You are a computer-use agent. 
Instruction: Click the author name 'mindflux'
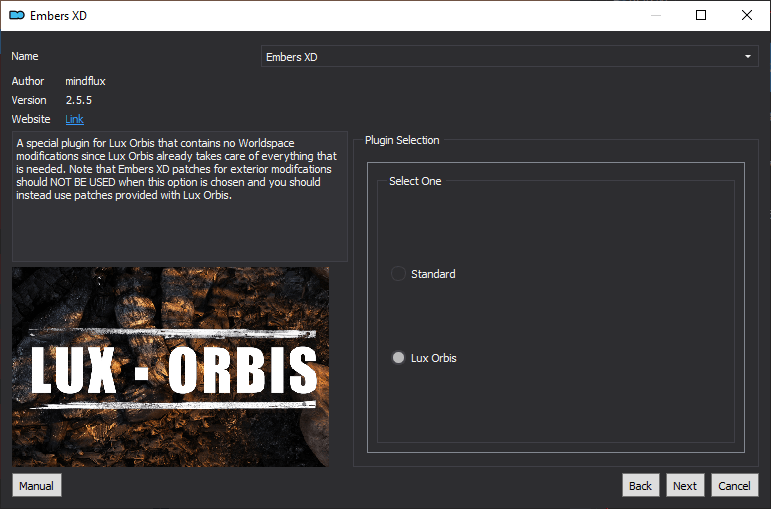pos(85,81)
